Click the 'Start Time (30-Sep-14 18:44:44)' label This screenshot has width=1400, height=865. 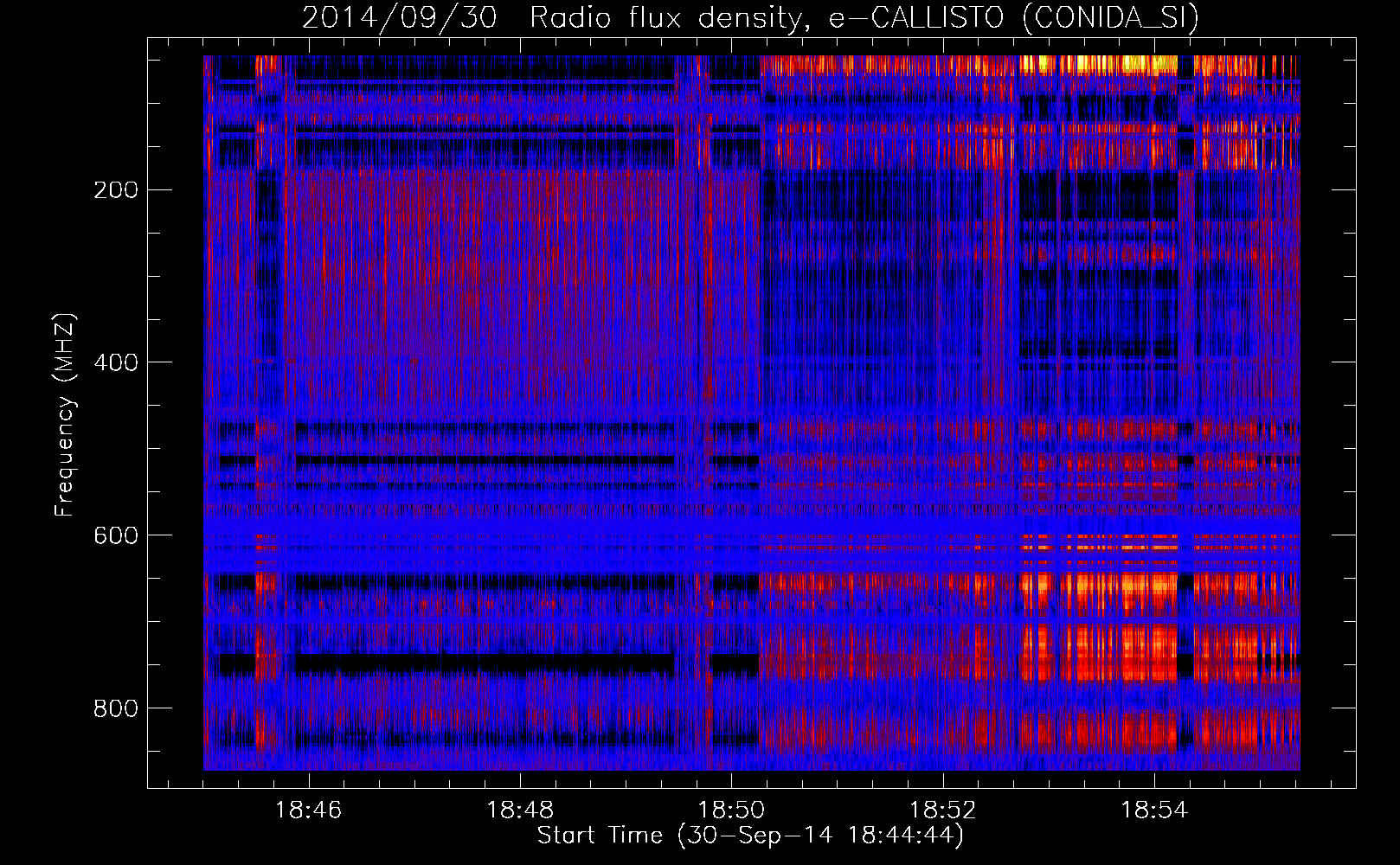750,836
